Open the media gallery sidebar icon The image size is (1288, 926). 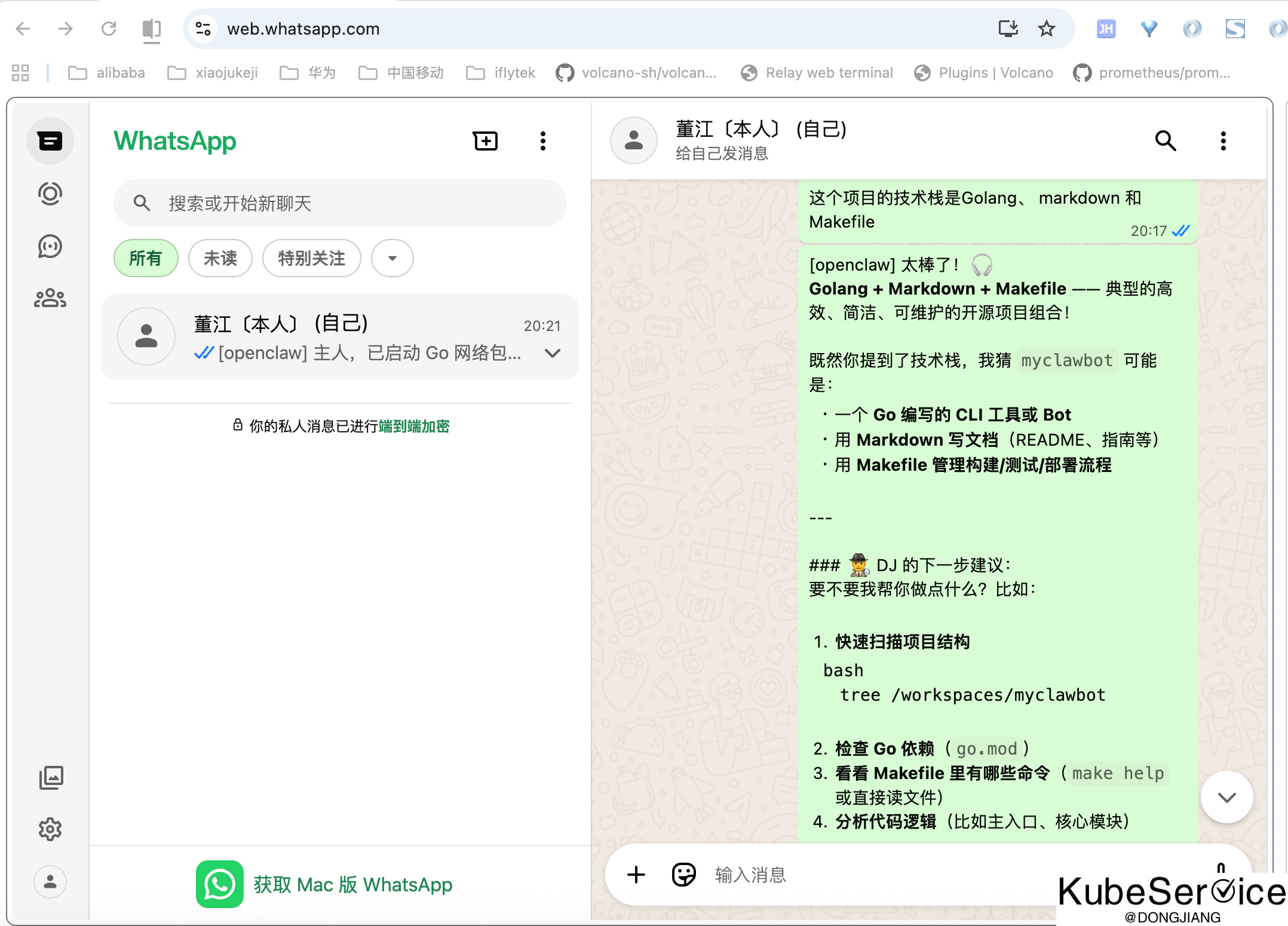[x=50, y=777]
